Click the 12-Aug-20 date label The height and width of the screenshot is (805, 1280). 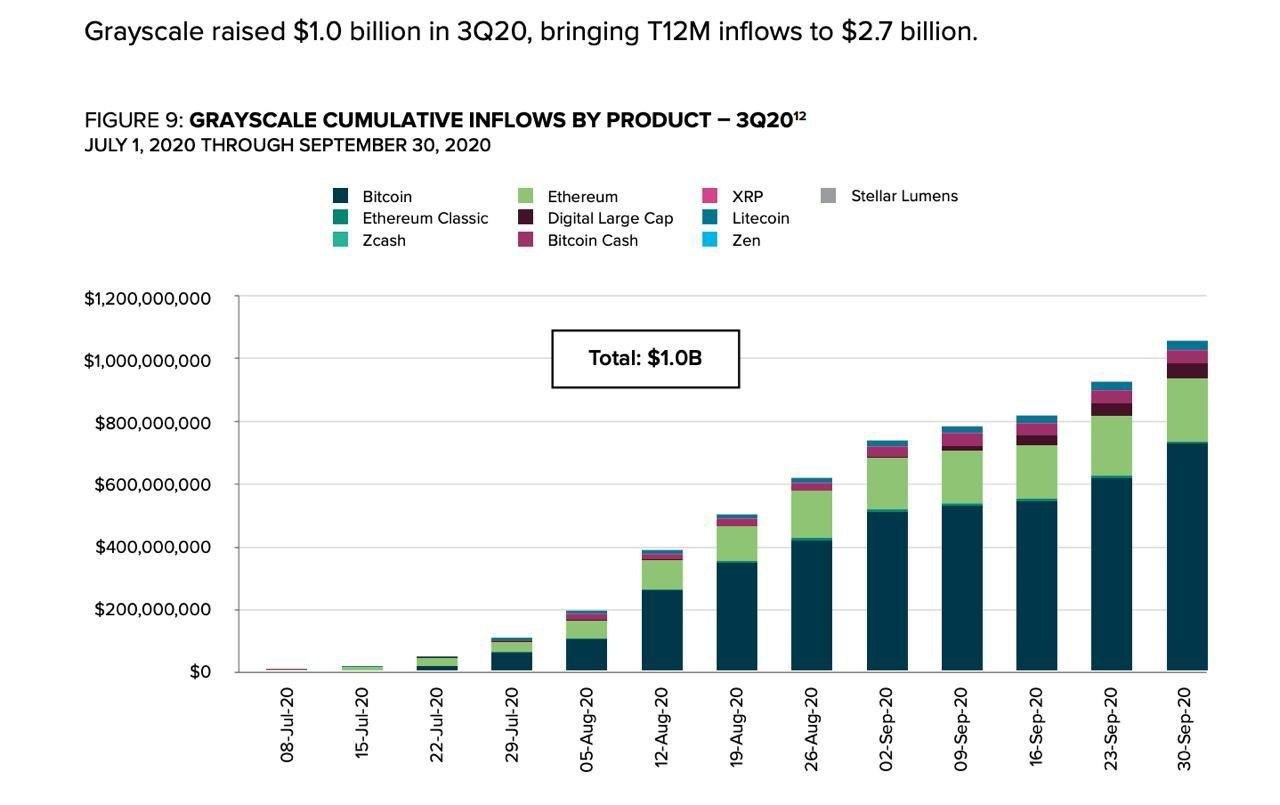(662, 728)
